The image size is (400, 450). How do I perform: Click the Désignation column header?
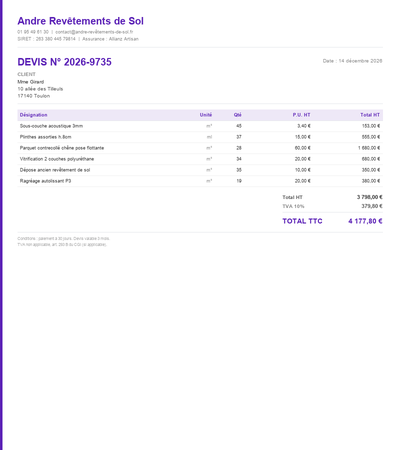click(x=33, y=115)
